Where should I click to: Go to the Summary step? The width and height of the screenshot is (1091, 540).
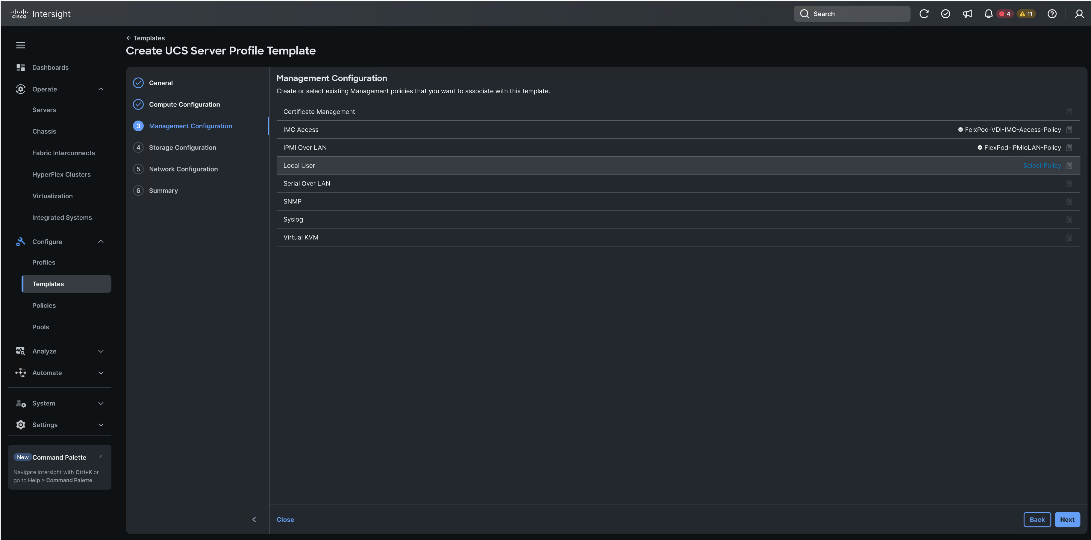click(x=163, y=191)
